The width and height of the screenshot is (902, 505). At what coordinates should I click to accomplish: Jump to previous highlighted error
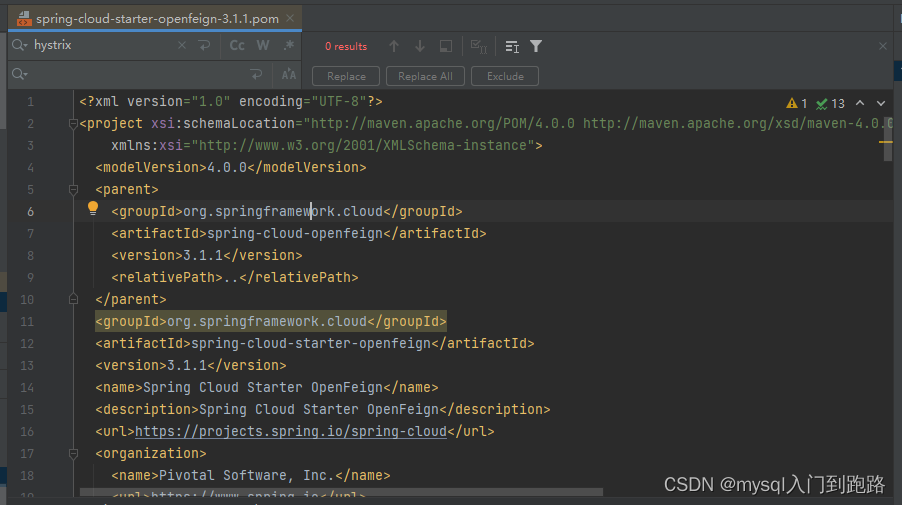860,103
